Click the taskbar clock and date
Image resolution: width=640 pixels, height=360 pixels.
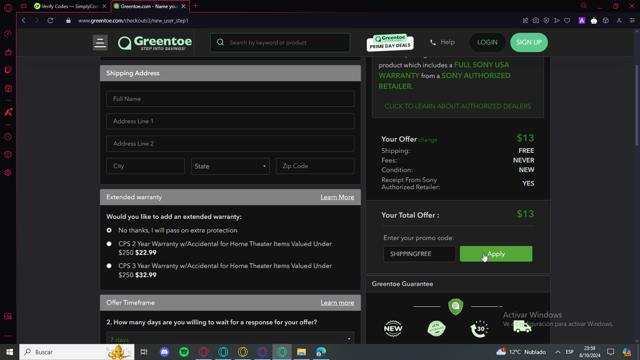[589, 352]
